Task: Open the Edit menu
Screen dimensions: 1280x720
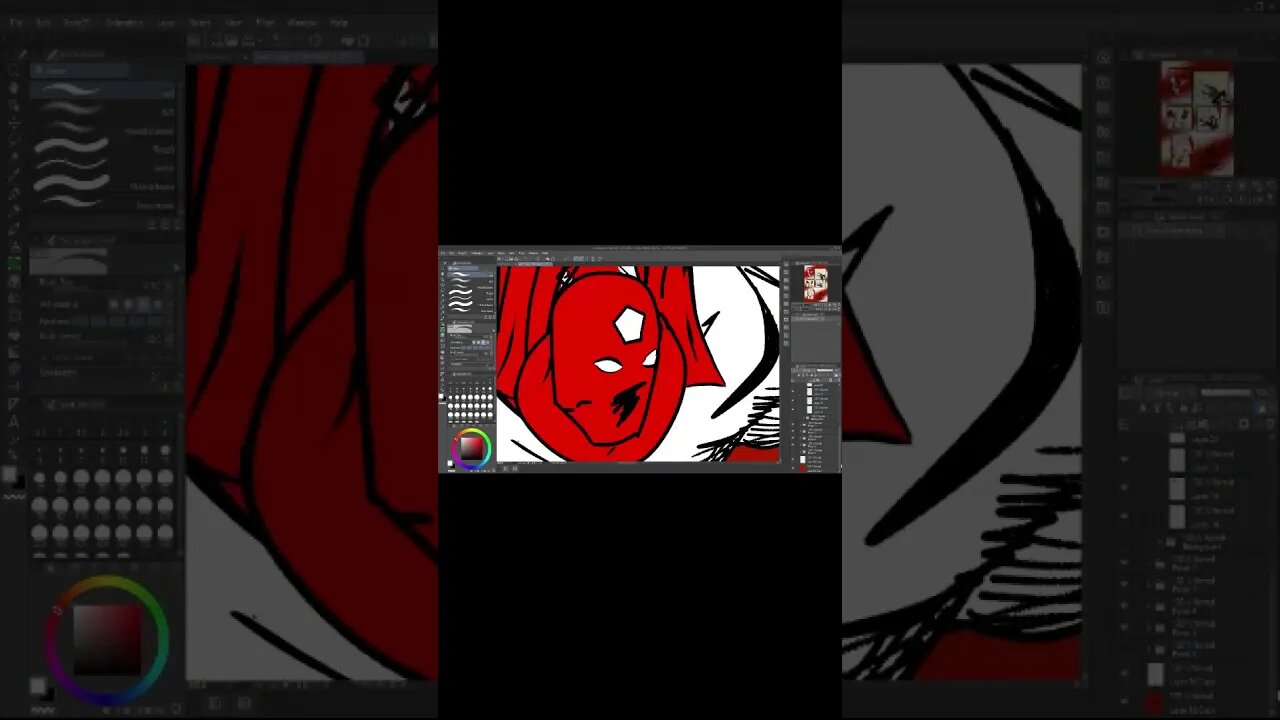Action: 43,22
